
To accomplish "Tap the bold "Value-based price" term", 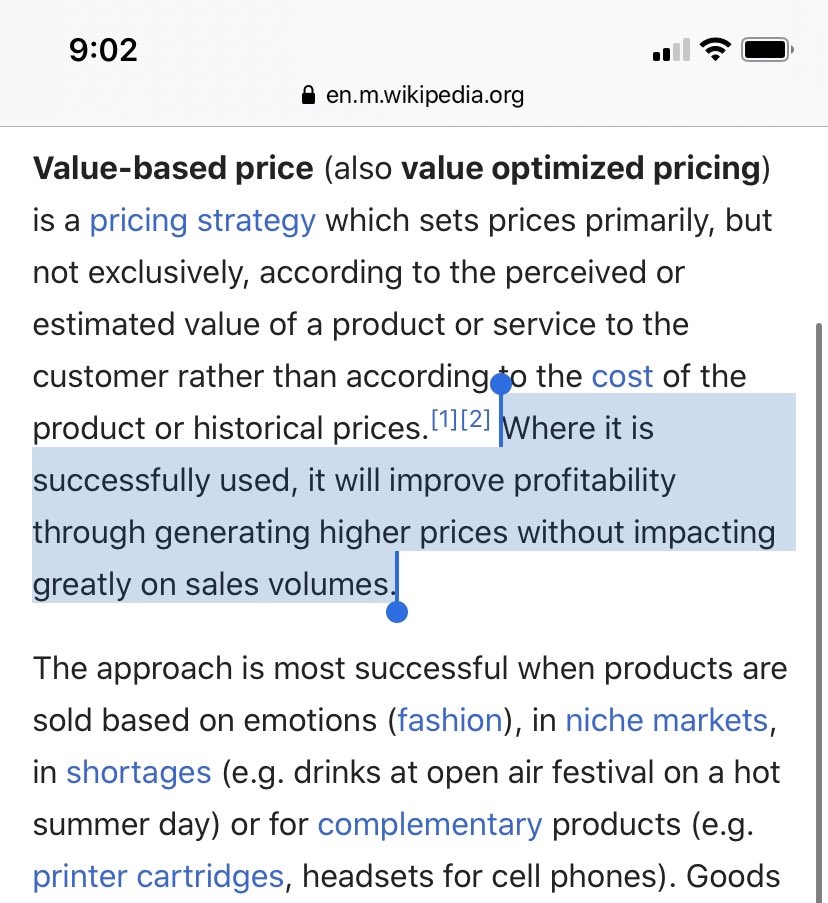I will (x=173, y=168).
